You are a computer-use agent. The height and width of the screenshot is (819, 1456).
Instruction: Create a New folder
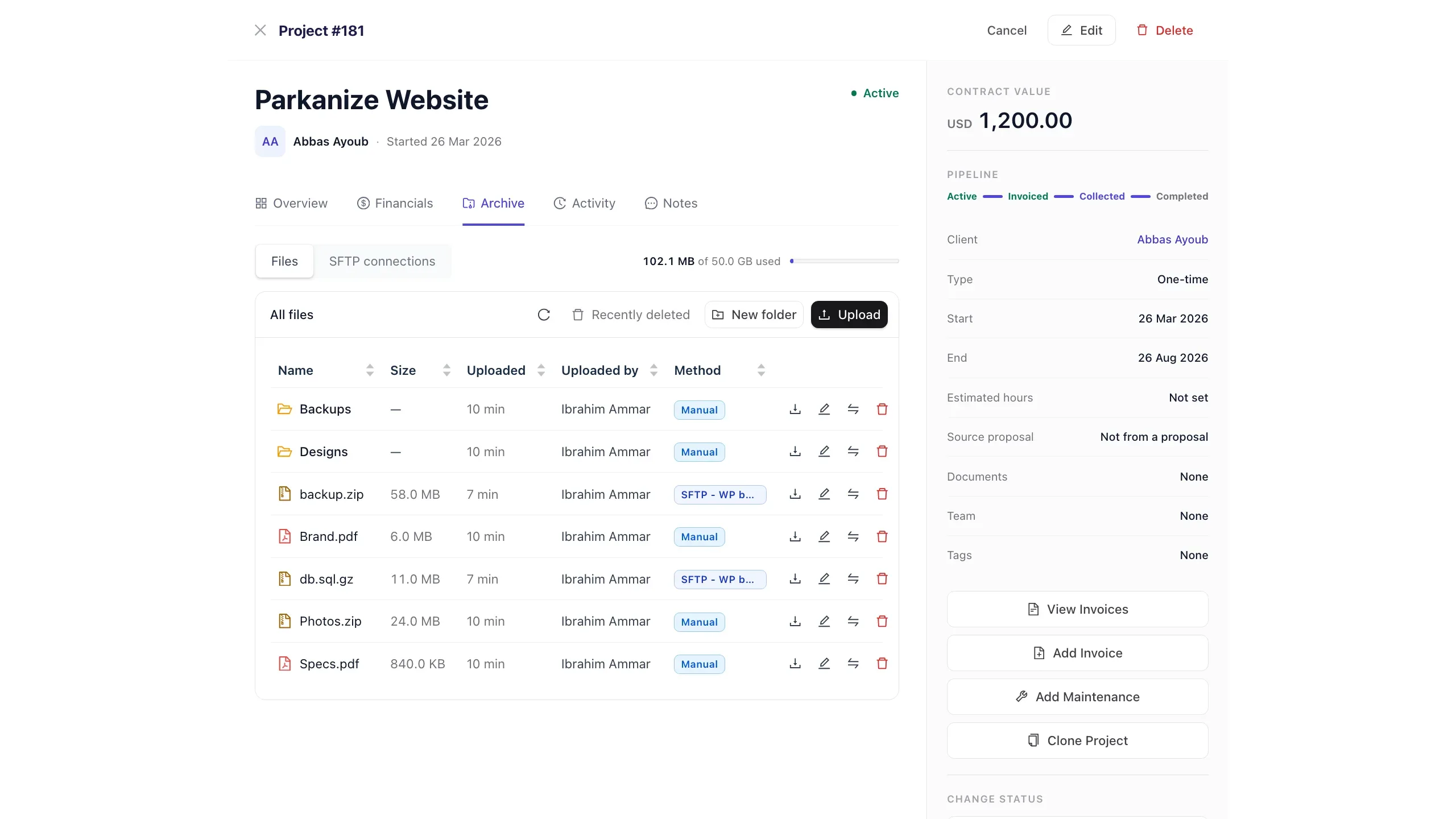pos(754,315)
